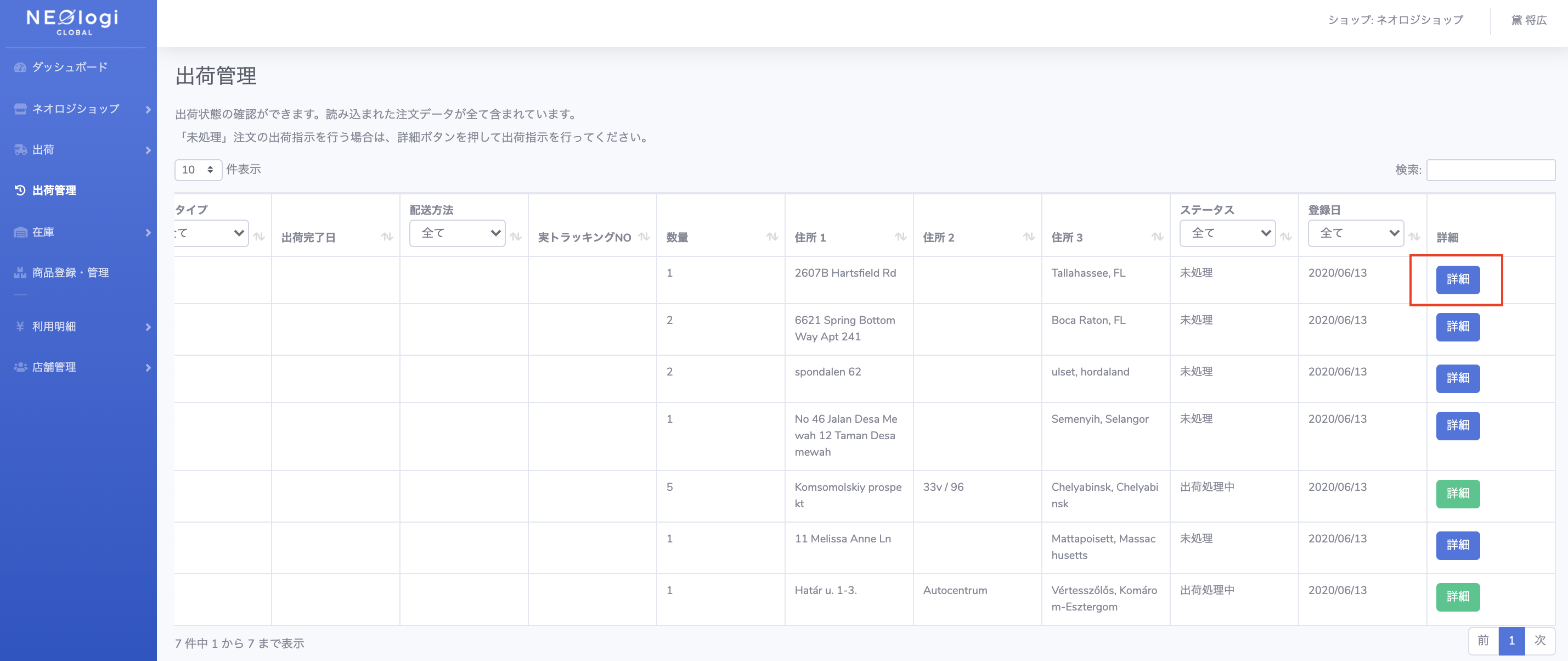The width and height of the screenshot is (1568, 661).
Task: Click the 出荷管理 page heading
Action: tap(216, 76)
